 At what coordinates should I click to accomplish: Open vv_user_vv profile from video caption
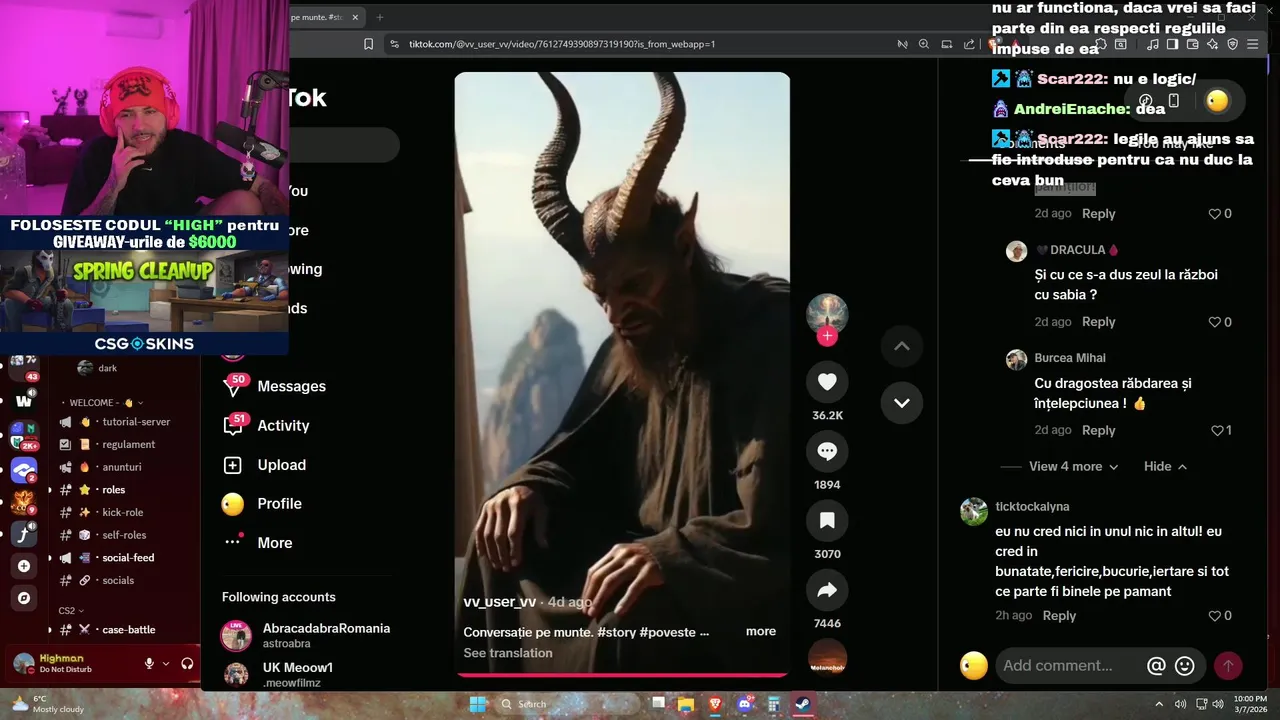tap(500, 602)
